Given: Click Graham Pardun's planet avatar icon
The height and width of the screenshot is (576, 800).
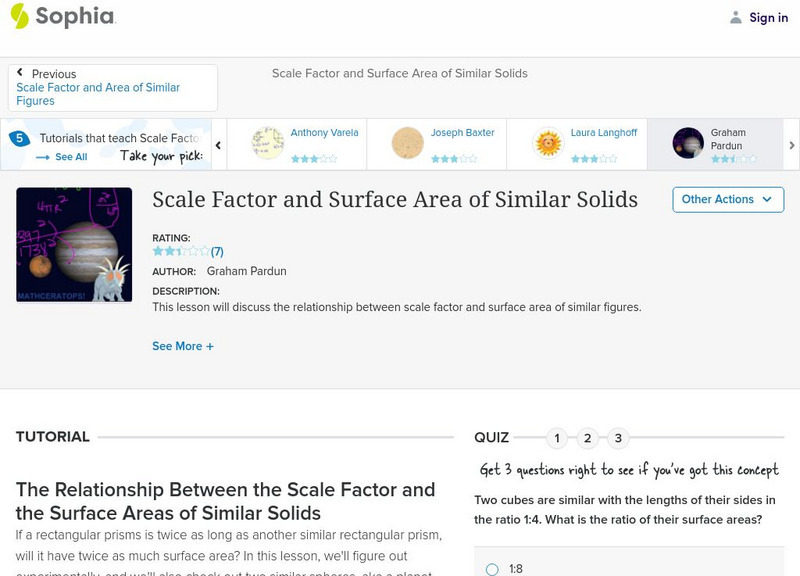Looking at the screenshot, I should coord(688,143).
